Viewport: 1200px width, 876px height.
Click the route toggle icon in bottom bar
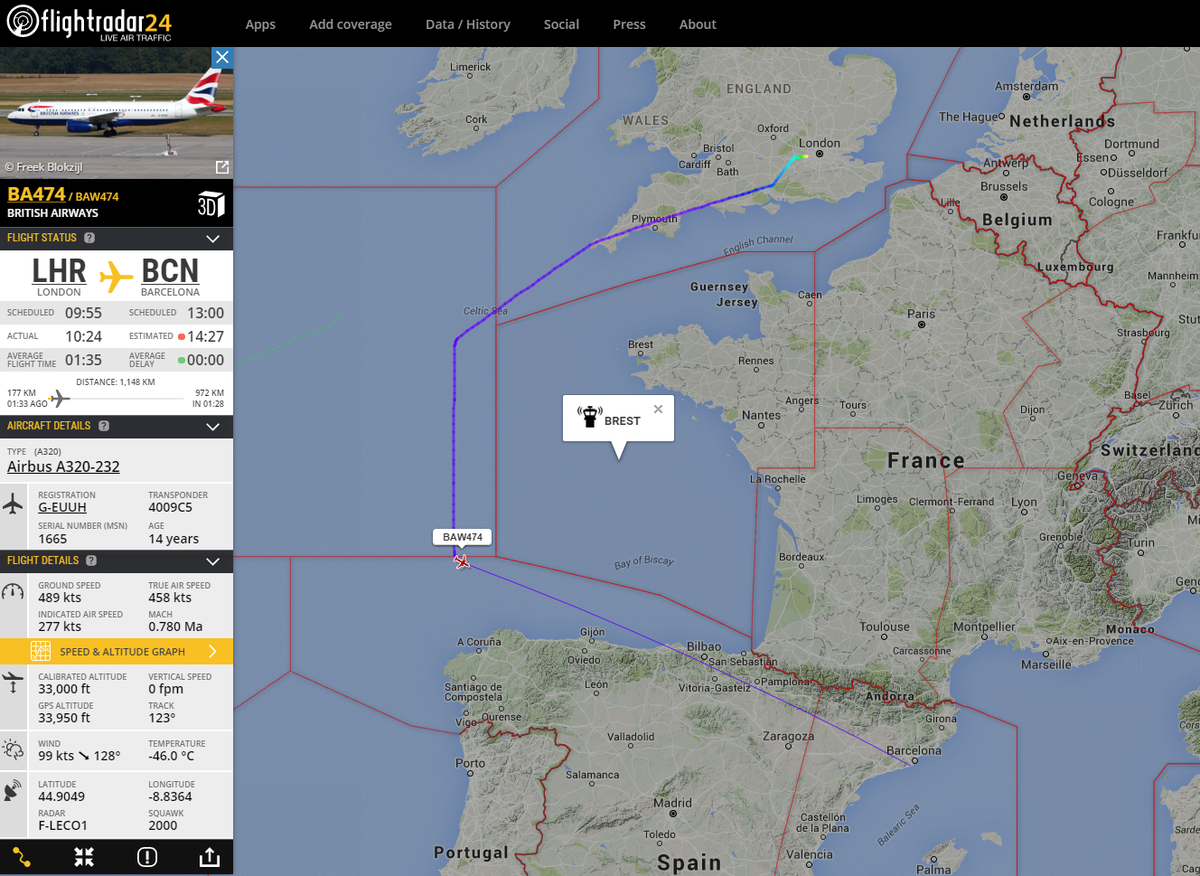pyautogui.click(x=22, y=857)
